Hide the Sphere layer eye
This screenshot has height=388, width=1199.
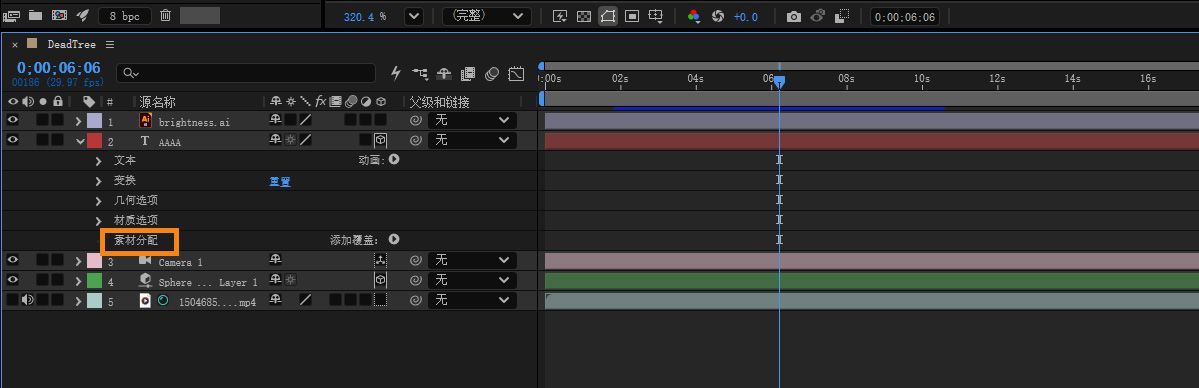click(x=13, y=280)
